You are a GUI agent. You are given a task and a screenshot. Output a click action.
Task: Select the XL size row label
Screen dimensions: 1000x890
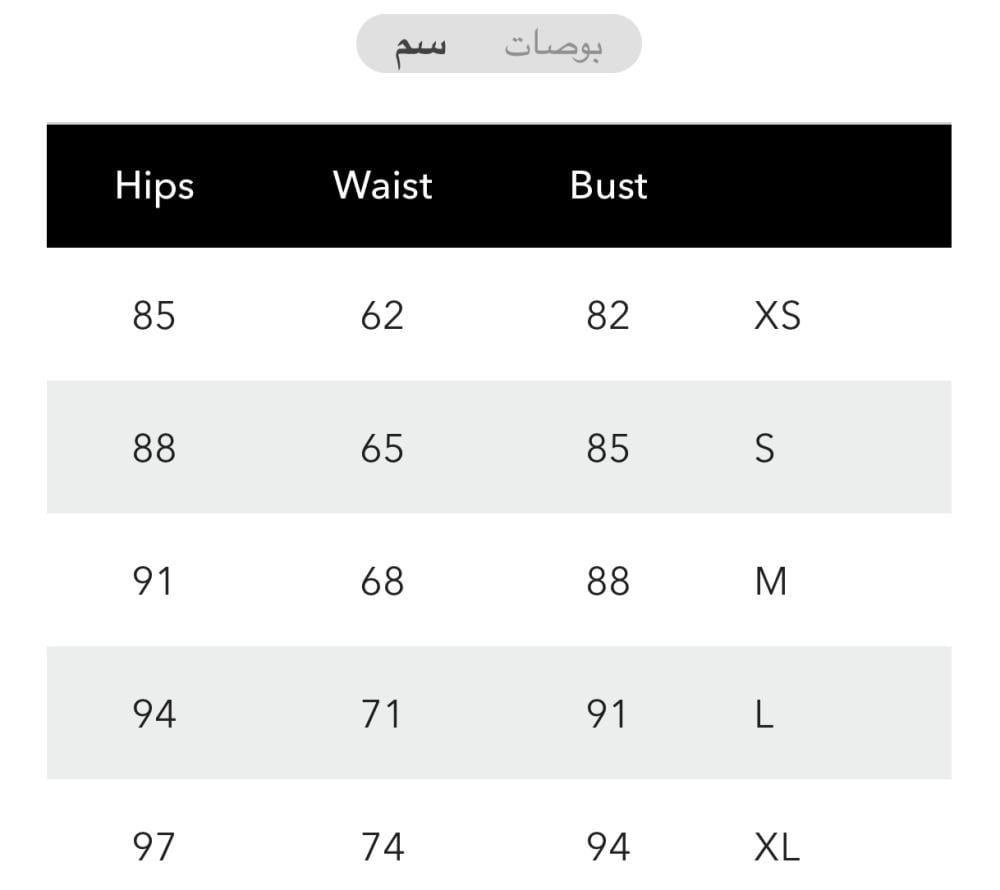pos(777,847)
